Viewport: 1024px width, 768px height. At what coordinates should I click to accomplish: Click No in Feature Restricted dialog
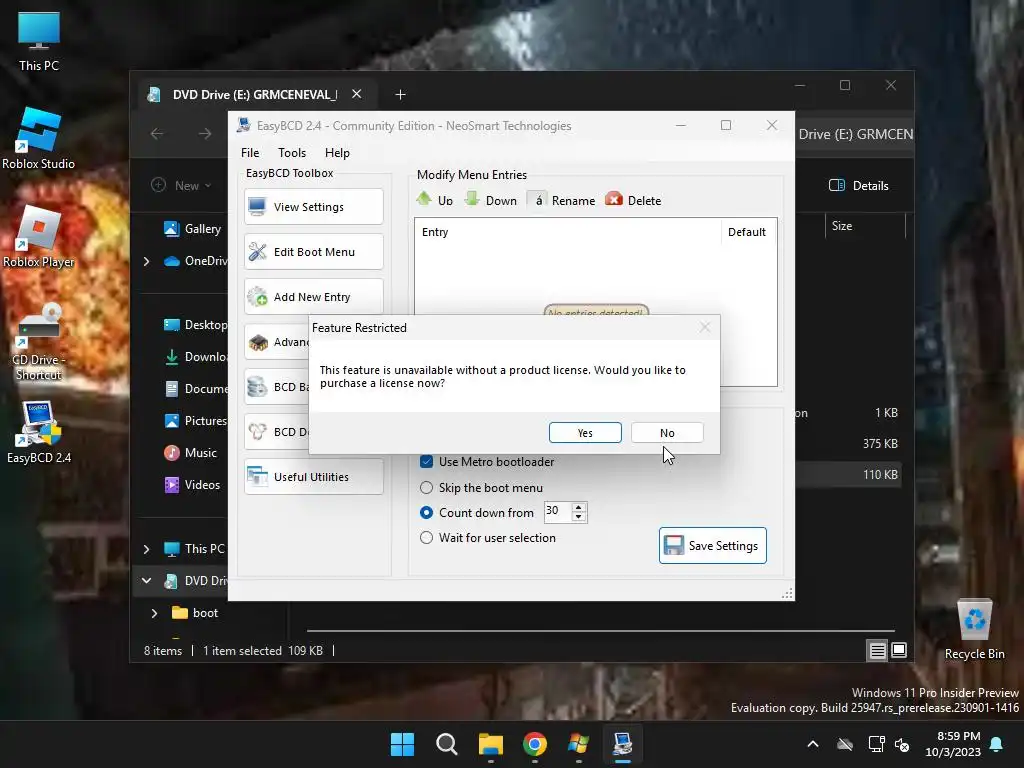pyautogui.click(x=667, y=432)
